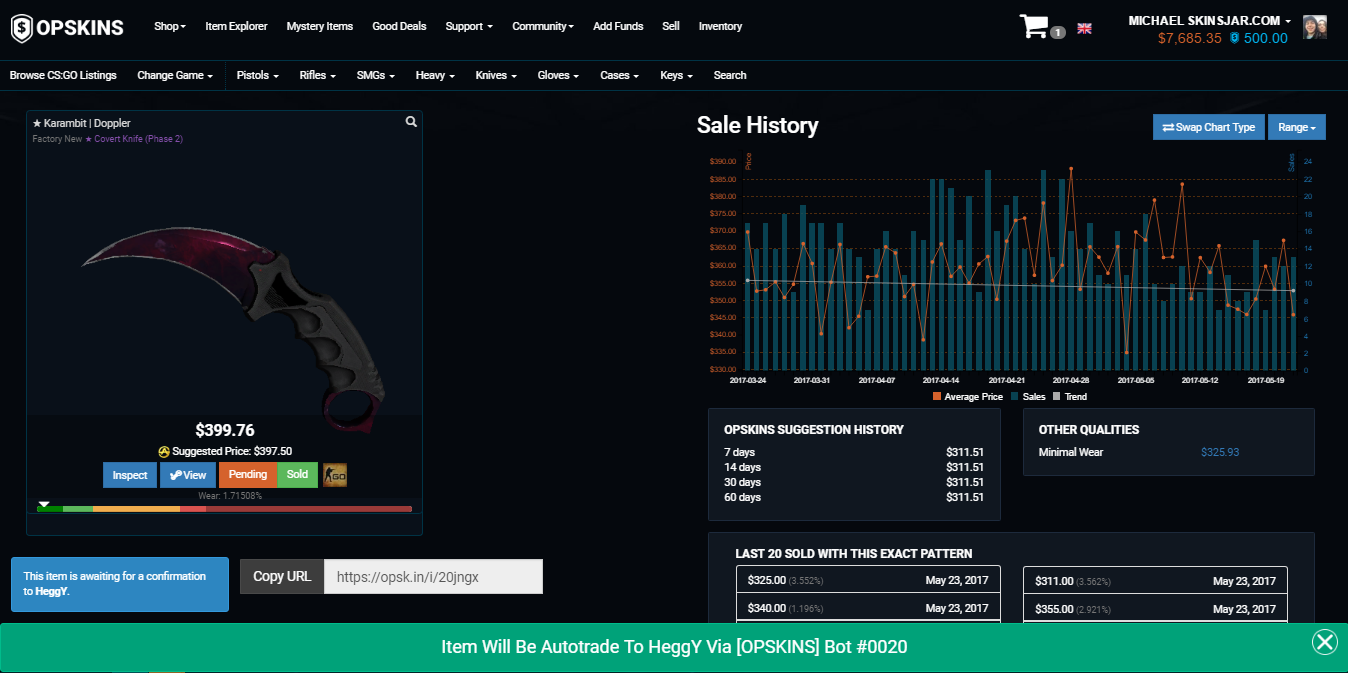Image resolution: width=1348 pixels, height=673 pixels.
Task: Open the Shop dropdown menu
Action: pyautogui.click(x=170, y=27)
